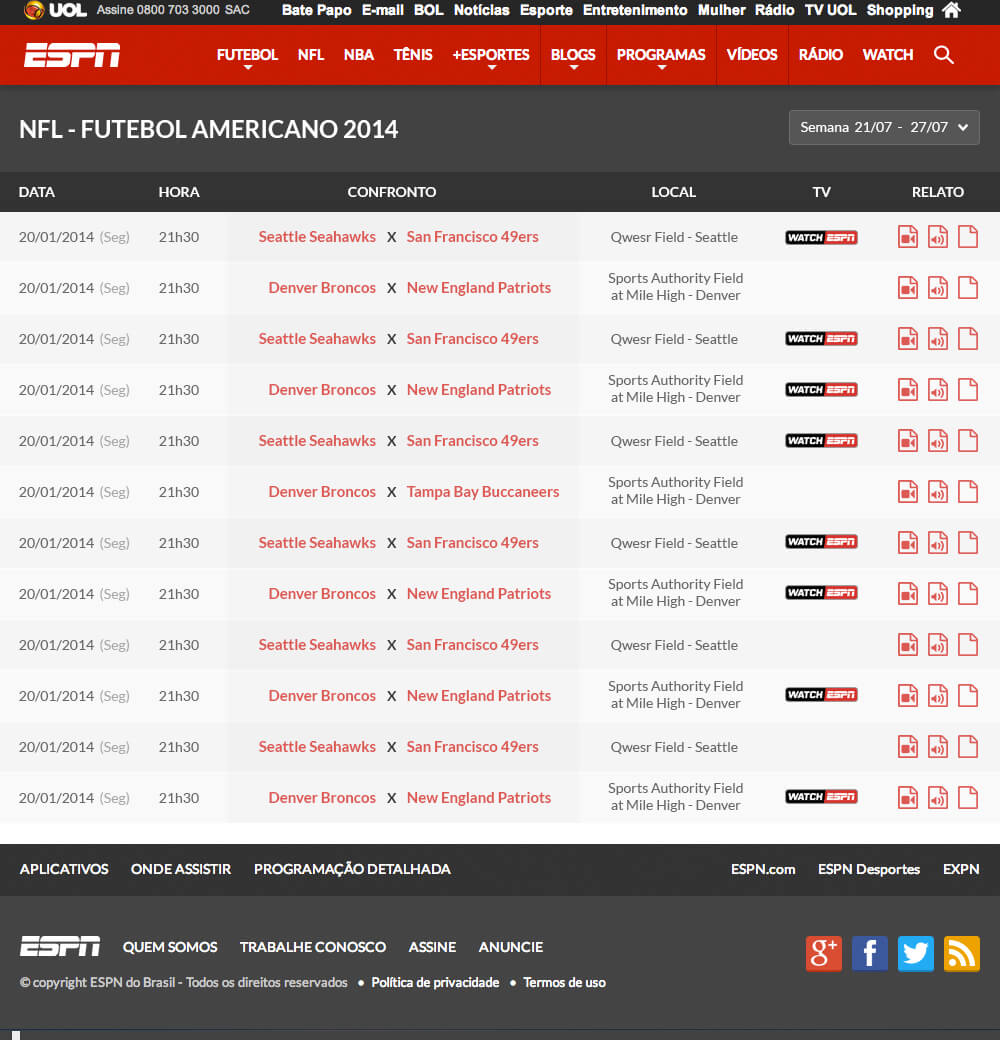The height and width of the screenshot is (1040, 1000).
Task: Open ONDE ASSISTIR footer link
Action: (x=181, y=869)
